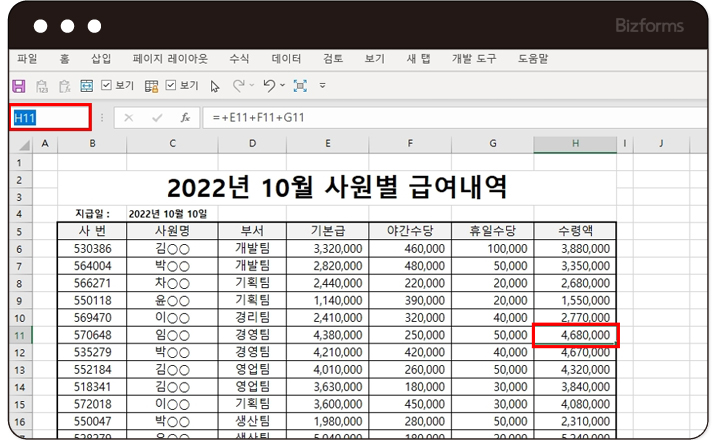The image size is (715, 440).
Task: Expand the Customize Quick Access Toolbar dropdown
Action: click(322, 86)
